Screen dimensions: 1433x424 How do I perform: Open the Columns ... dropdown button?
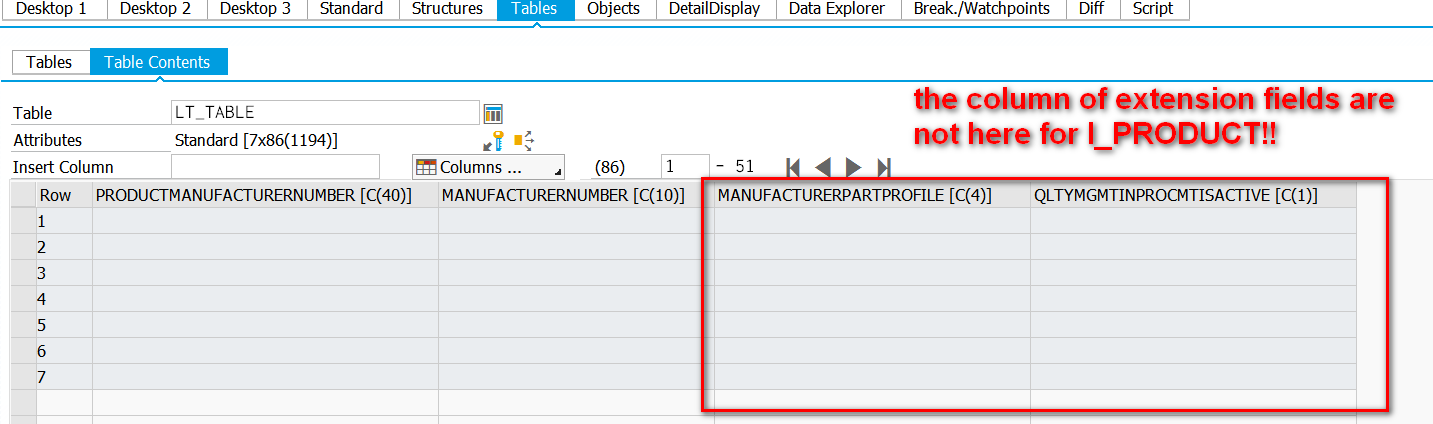tap(488, 167)
